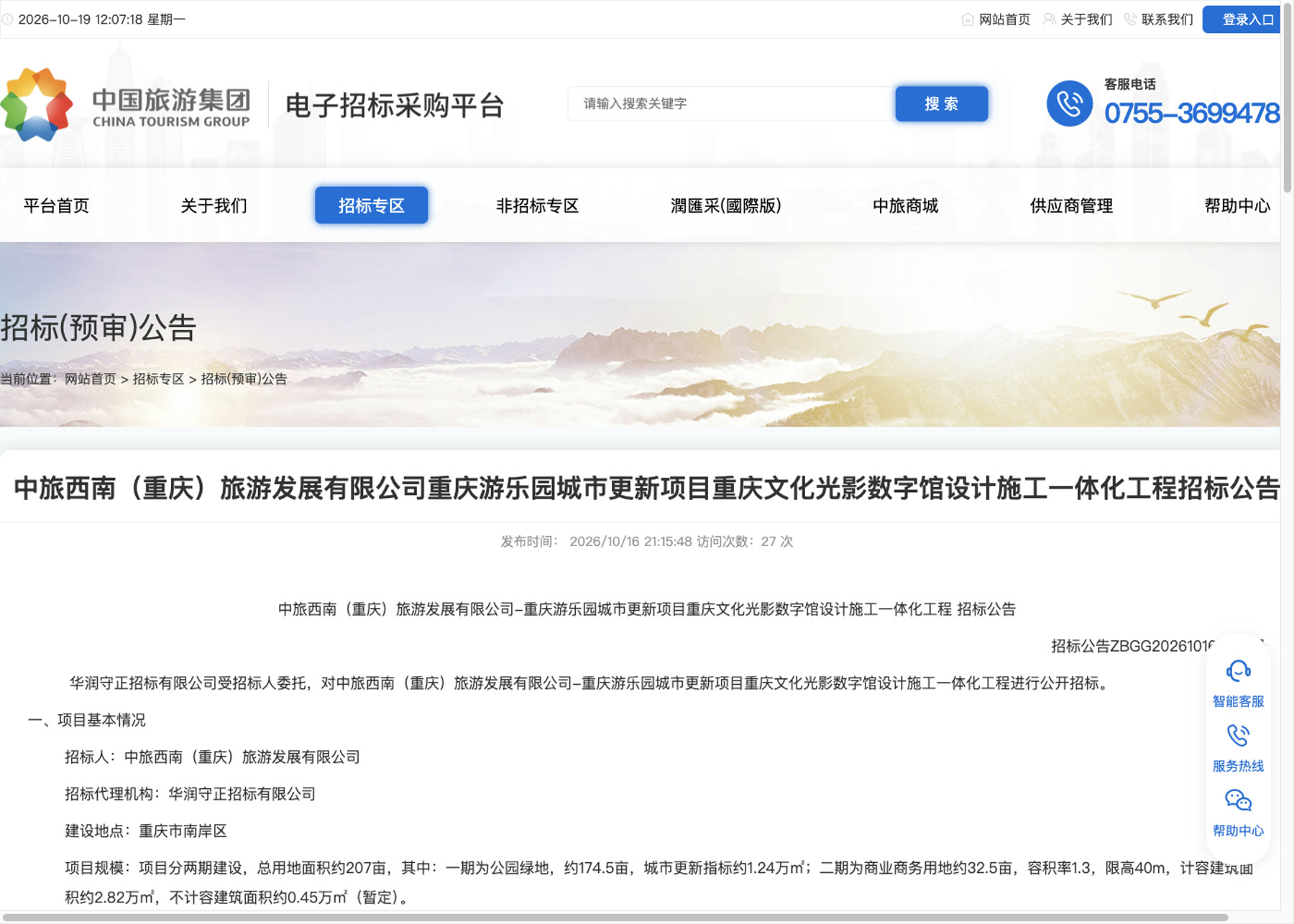This screenshot has width=1294, height=924.
Task: Click the phone icon beside 联系我们
Action: (x=1131, y=19)
